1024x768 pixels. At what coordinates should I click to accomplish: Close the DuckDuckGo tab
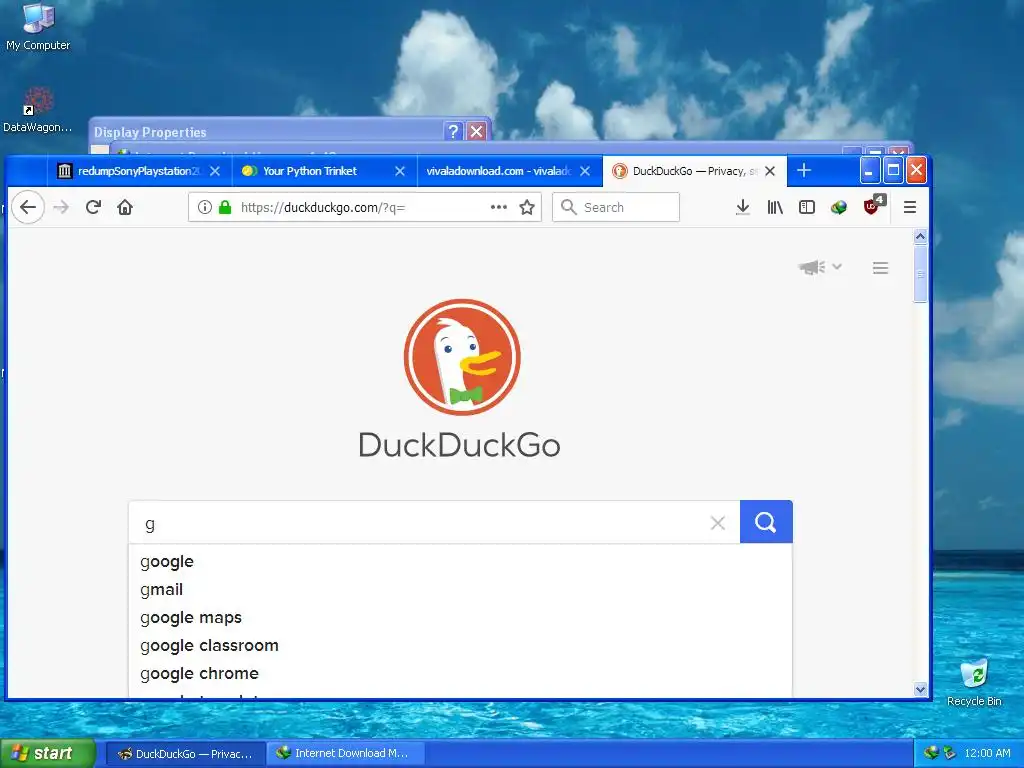tap(770, 171)
